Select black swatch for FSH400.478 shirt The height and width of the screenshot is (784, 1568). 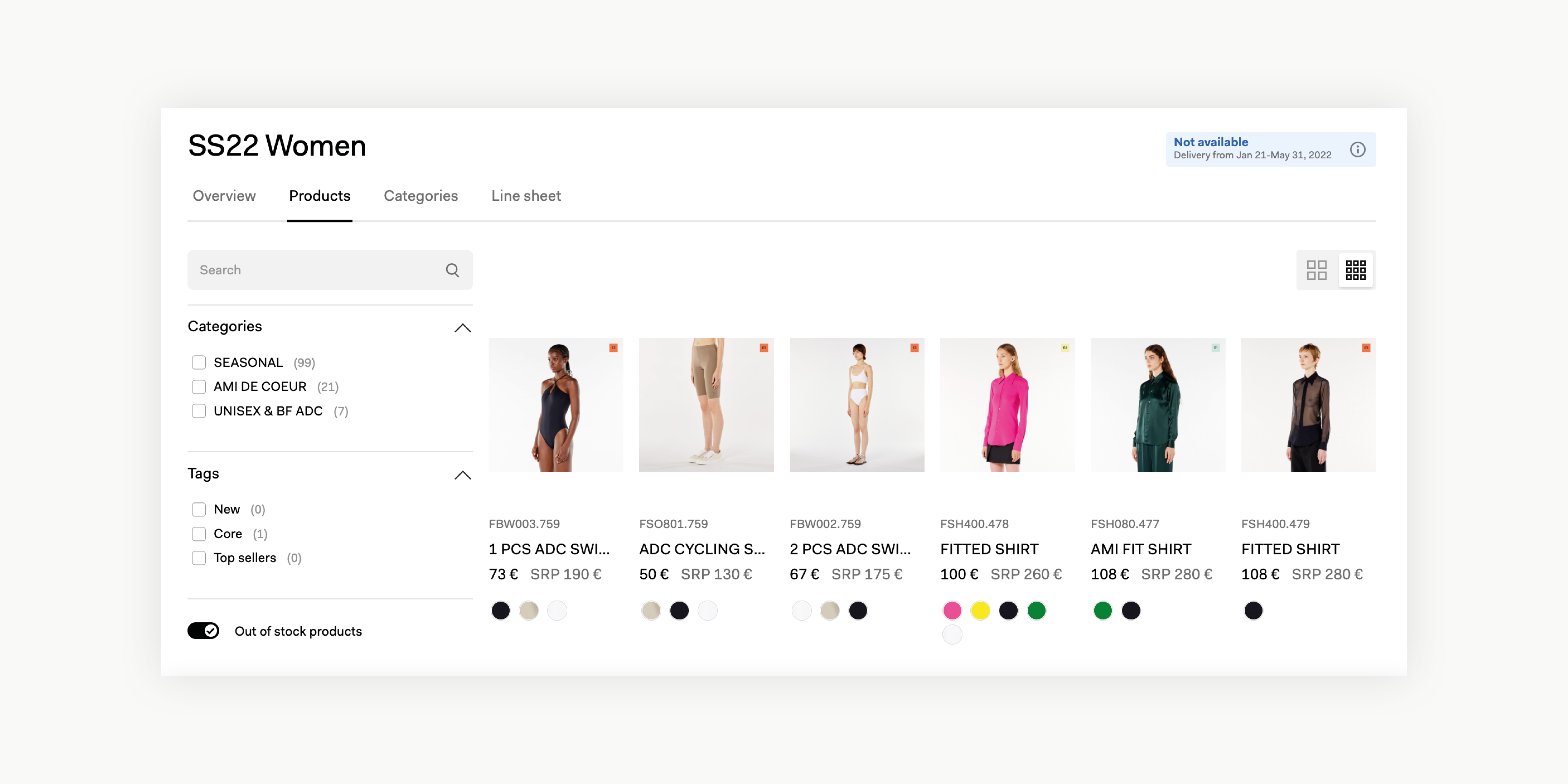point(1008,610)
